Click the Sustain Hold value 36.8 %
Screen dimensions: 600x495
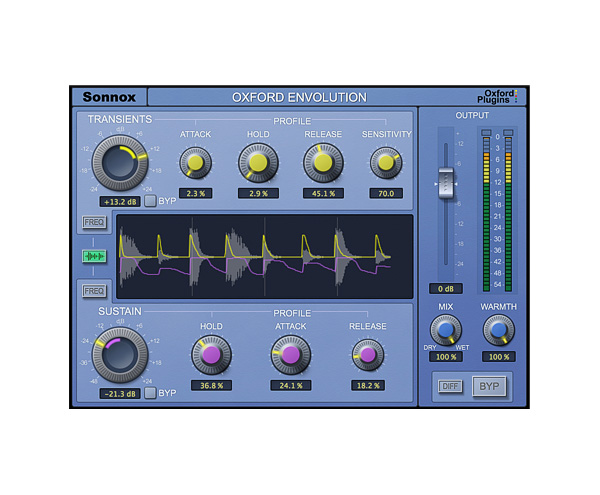click(x=211, y=385)
